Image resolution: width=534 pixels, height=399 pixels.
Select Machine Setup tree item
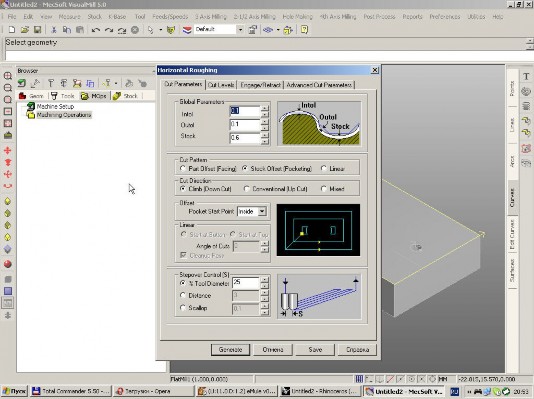pyautogui.click(x=51, y=107)
